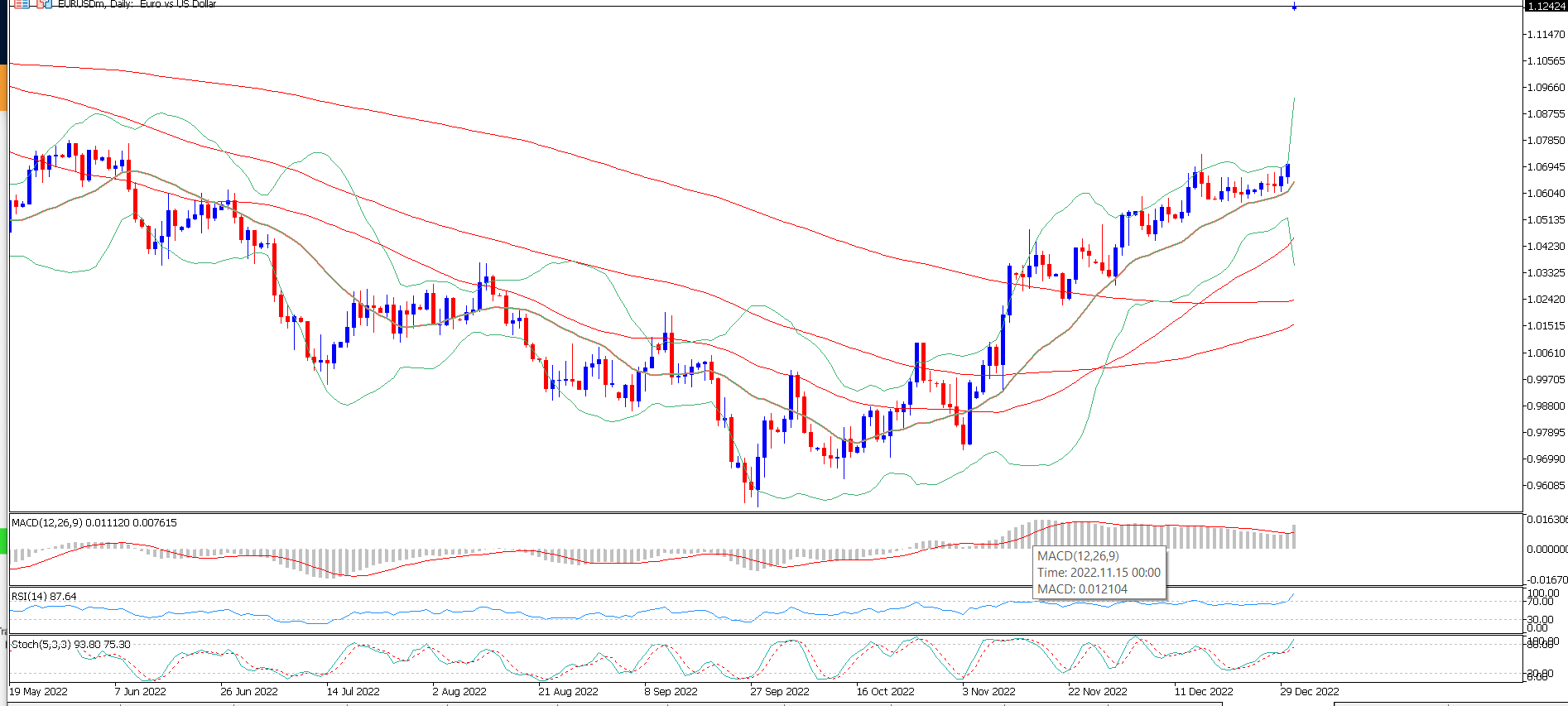Click the red-blue list icon beside the chart title
This screenshot has height=706, width=1568.
pyautogui.click(x=21, y=3)
